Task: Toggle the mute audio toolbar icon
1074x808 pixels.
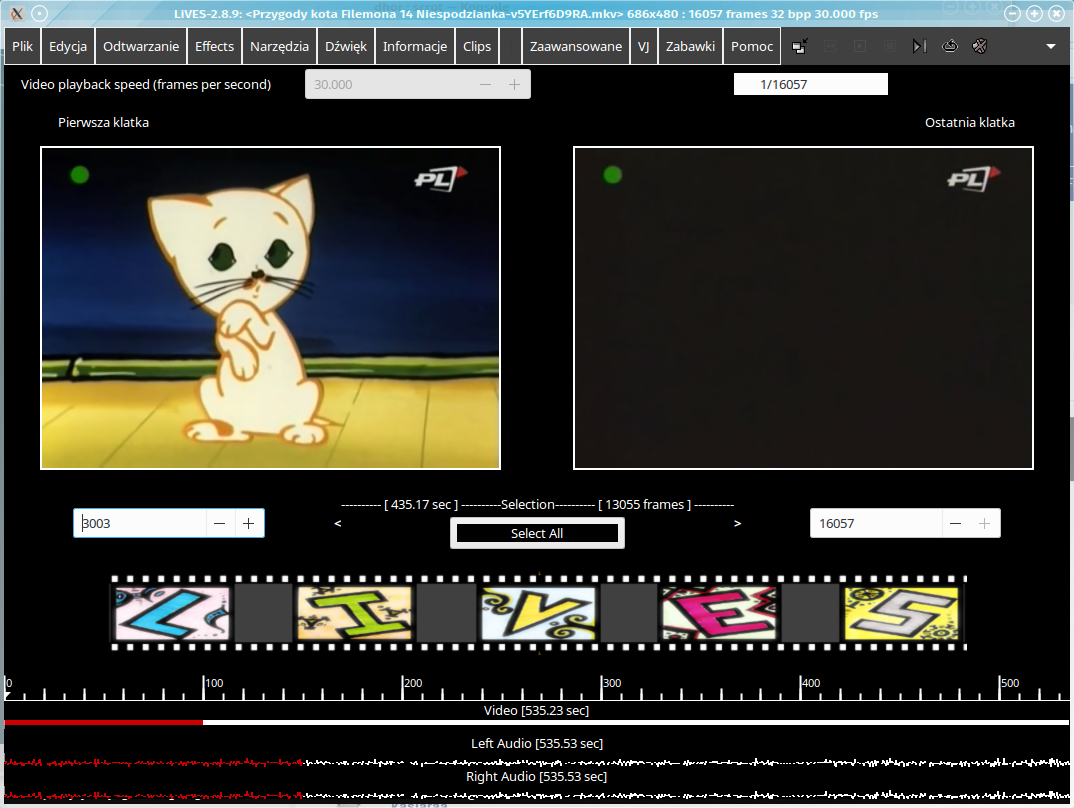Action: point(980,46)
